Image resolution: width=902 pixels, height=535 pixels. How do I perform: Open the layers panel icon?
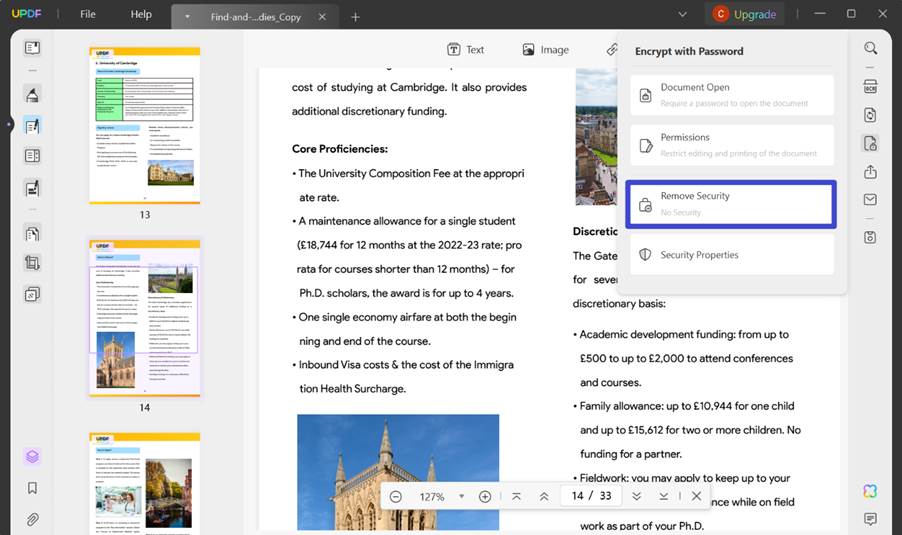click(32, 456)
